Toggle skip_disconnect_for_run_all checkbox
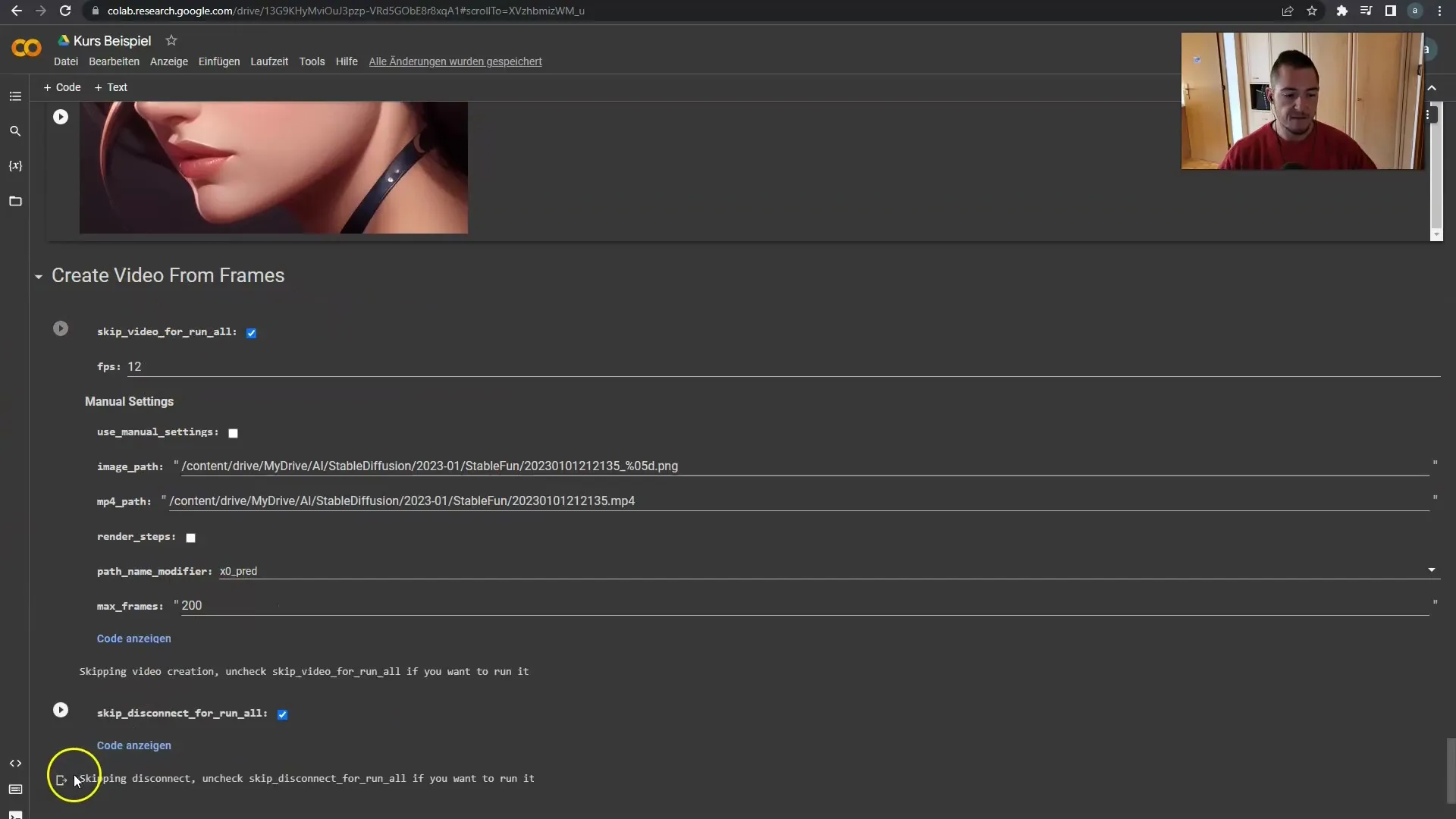 [283, 713]
